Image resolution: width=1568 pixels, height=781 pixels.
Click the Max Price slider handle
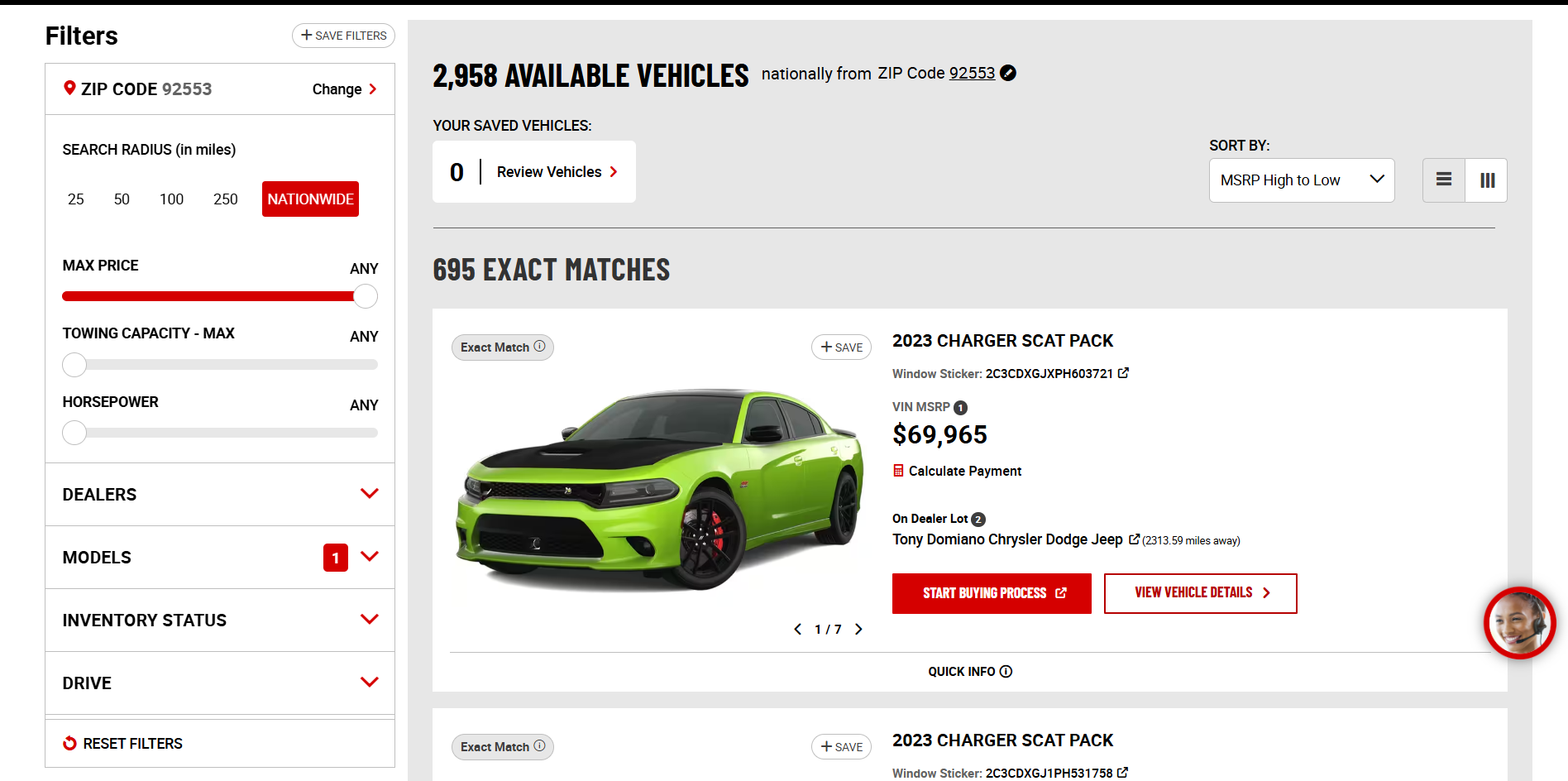click(x=366, y=296)
